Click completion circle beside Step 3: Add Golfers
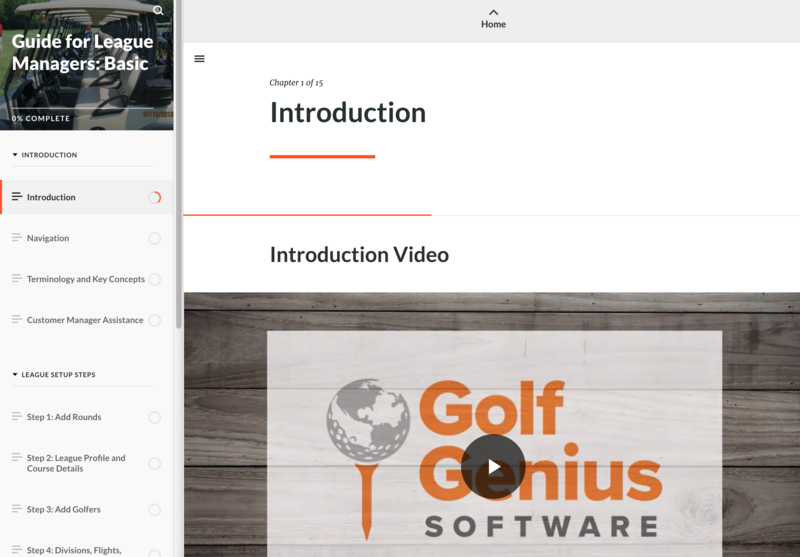Viewport: 800px width, 557px height. pos(155,510)
